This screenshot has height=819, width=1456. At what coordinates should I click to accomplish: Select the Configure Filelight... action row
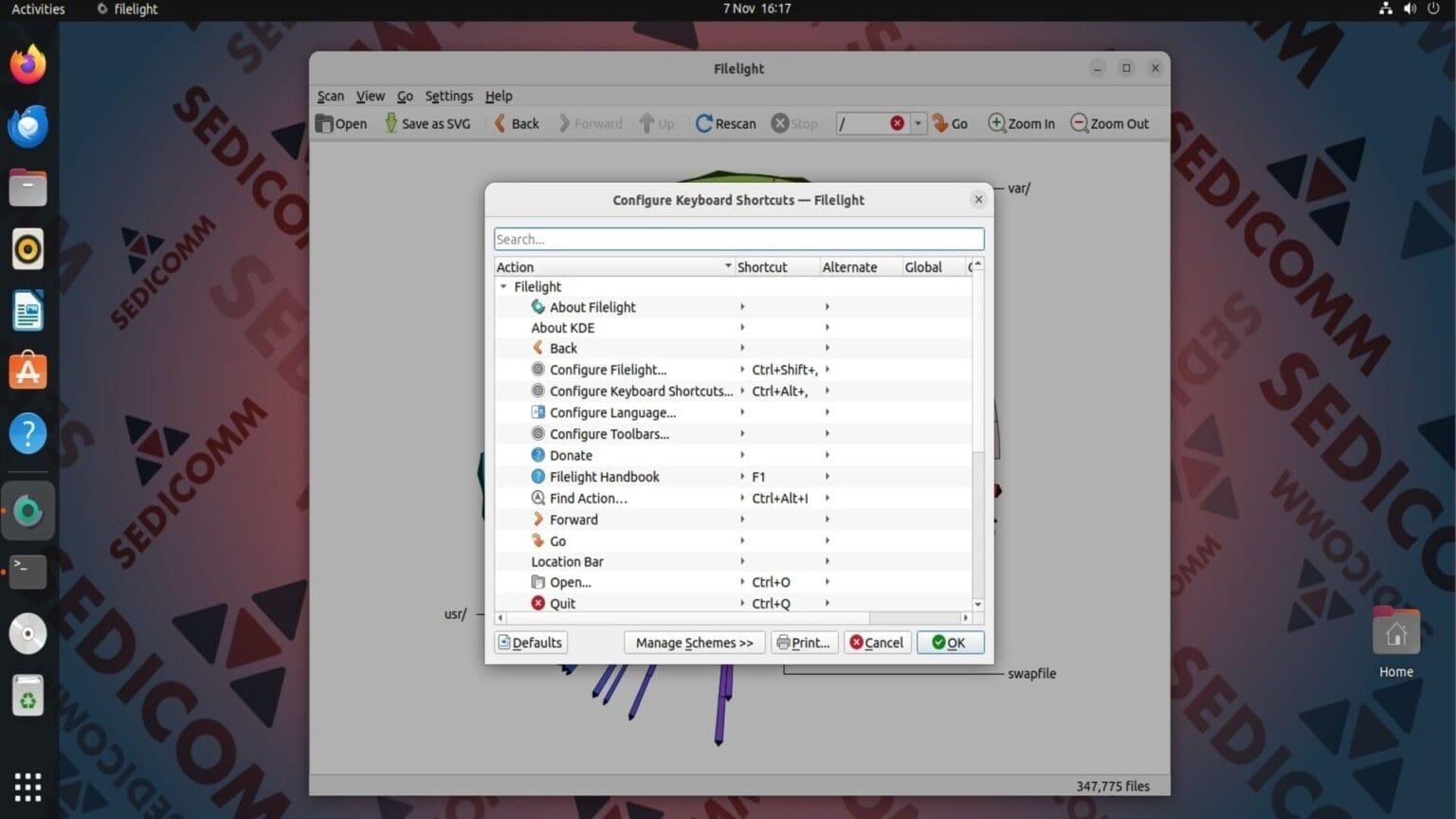coord(733,370)
